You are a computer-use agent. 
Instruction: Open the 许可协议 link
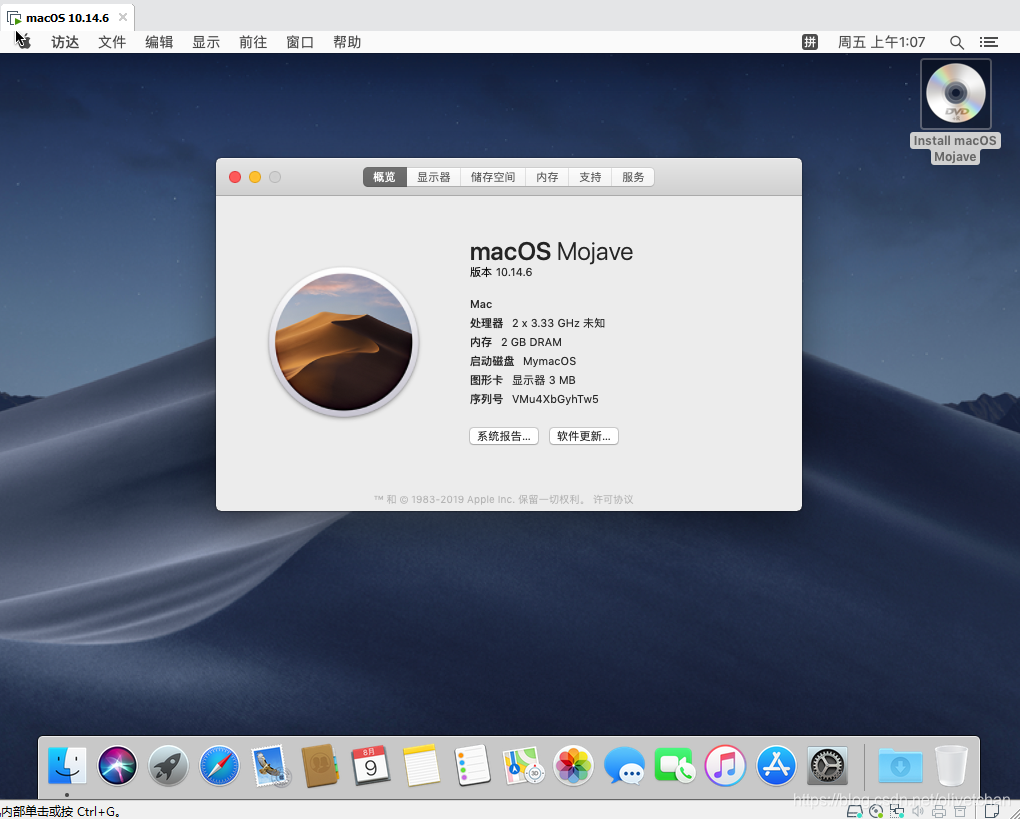(613, 500)
